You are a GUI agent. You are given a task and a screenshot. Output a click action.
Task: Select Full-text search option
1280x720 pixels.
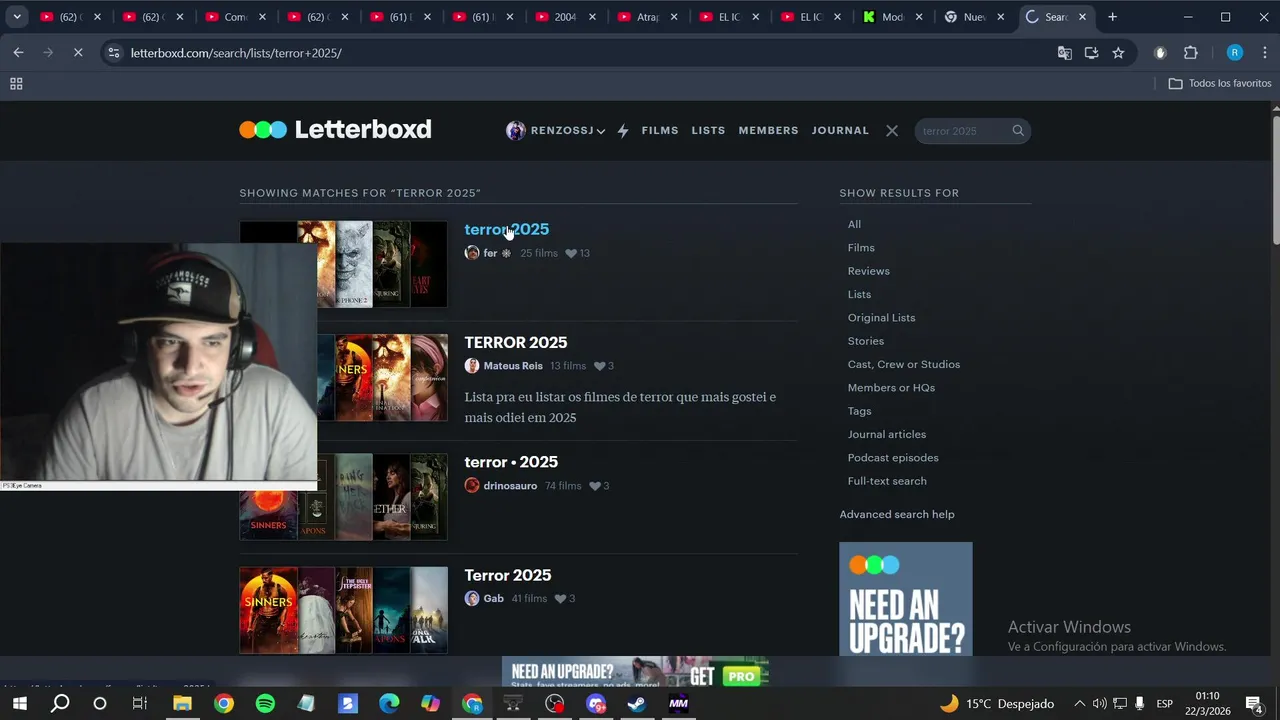click(x=887, y=481)
